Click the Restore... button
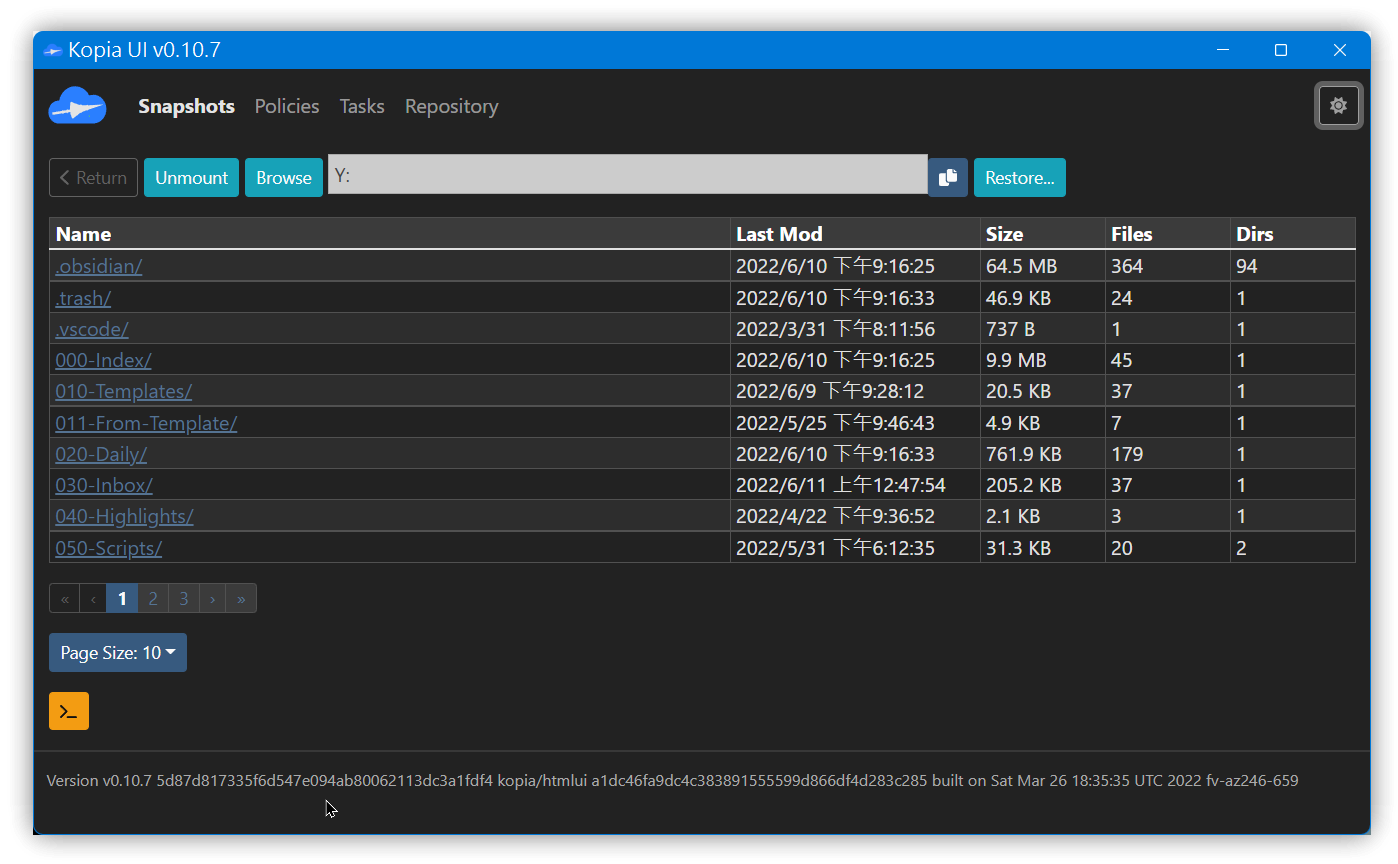 1020,177
